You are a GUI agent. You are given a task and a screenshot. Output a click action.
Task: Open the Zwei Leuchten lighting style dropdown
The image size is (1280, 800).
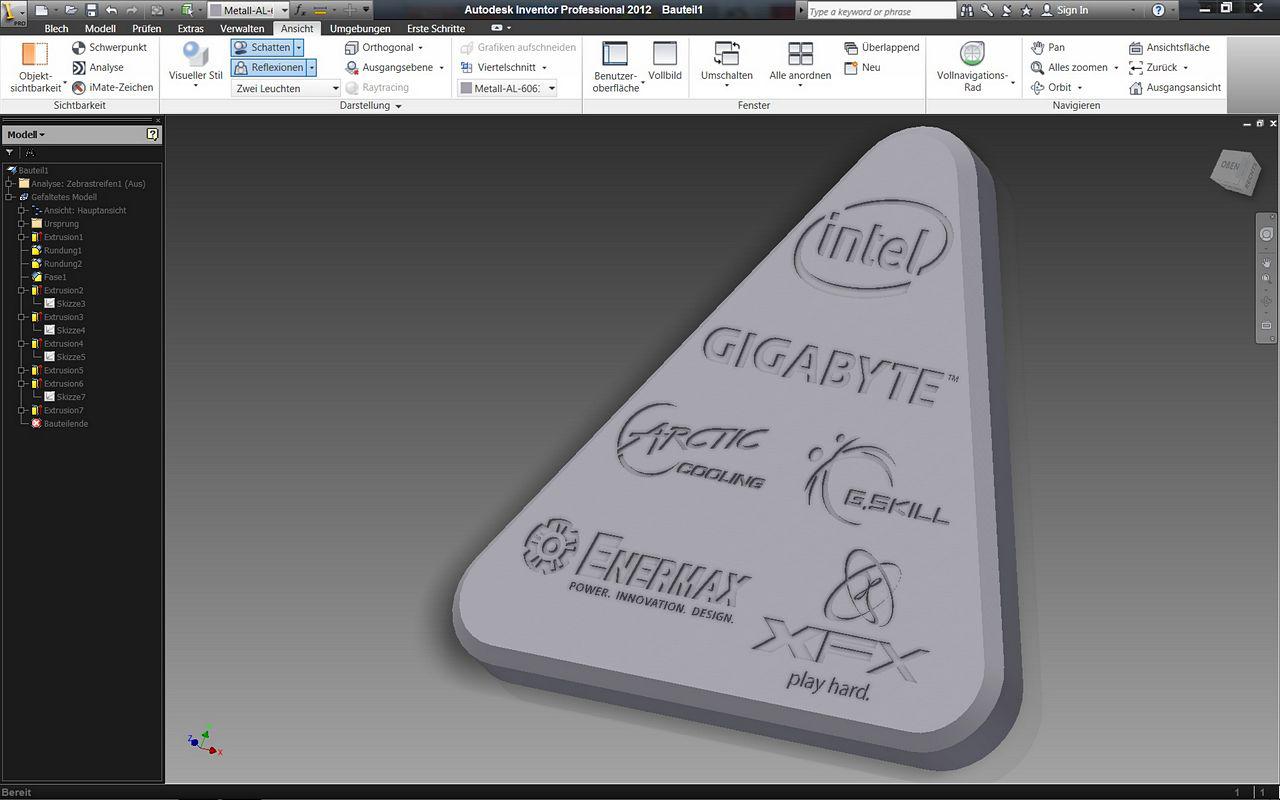(287, 88)
